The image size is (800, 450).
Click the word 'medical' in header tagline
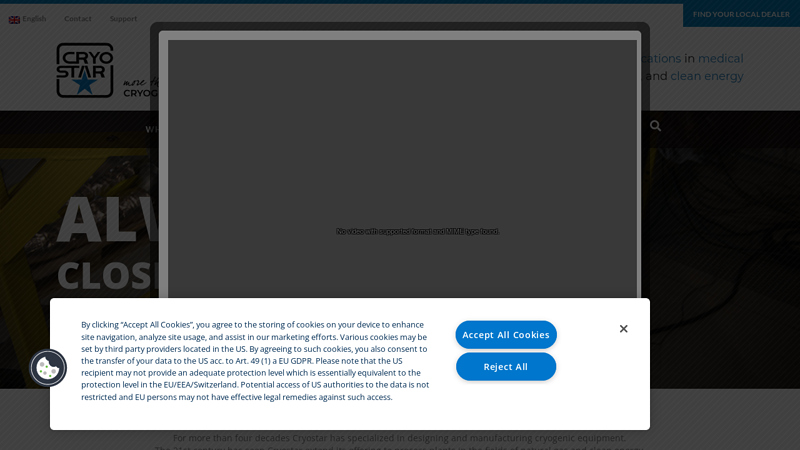click(x=720, y=59)
